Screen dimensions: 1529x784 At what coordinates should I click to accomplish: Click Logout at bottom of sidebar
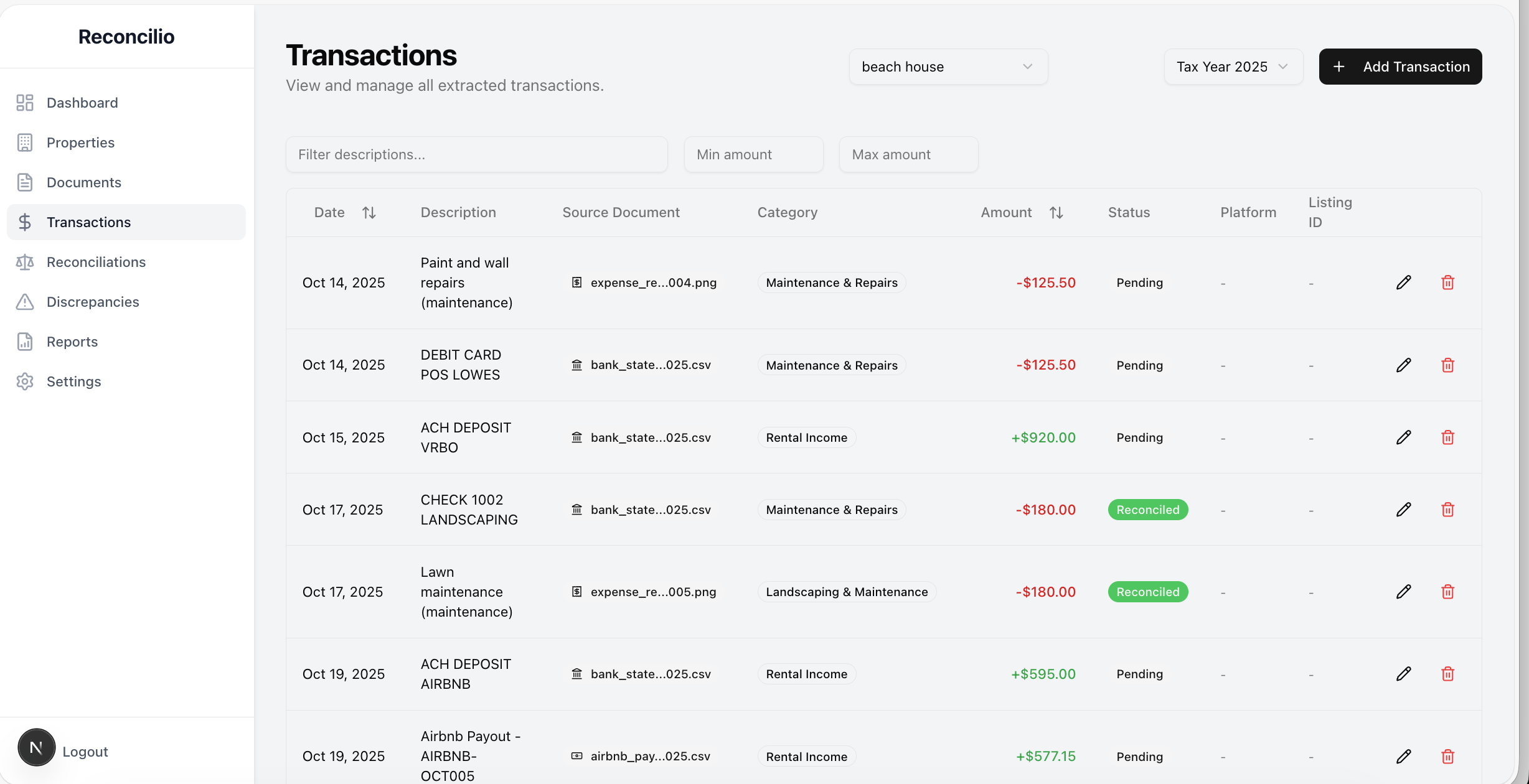(x=85, y=752)
